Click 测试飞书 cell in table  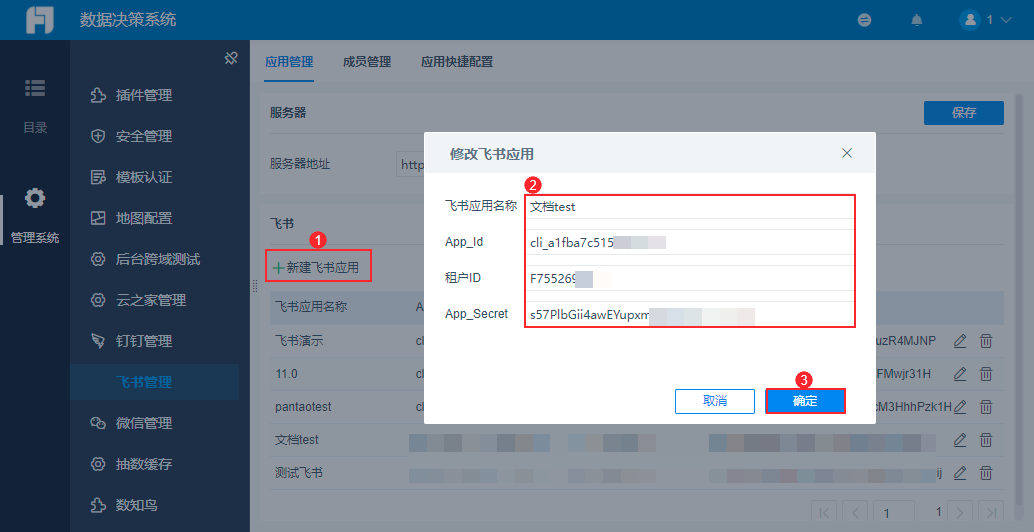click(x=299, y=473)
